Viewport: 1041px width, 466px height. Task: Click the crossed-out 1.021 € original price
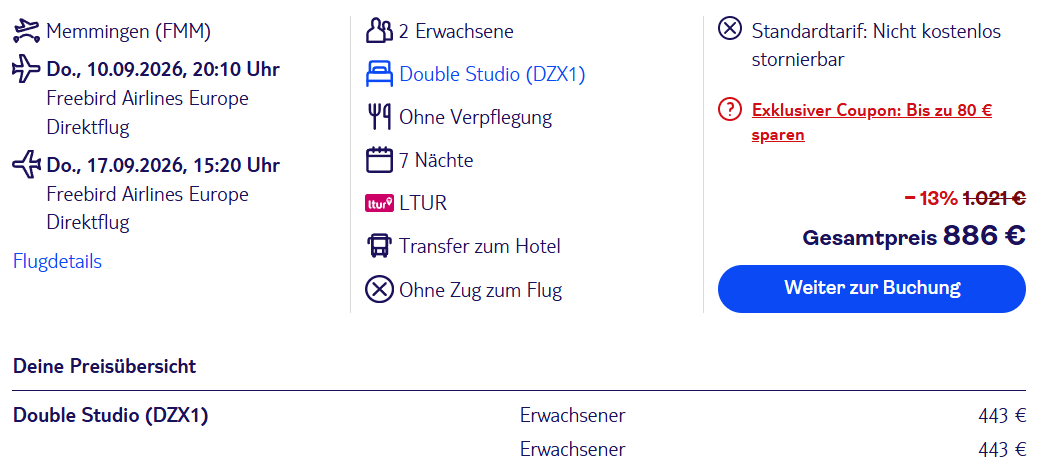pos(994,198)
